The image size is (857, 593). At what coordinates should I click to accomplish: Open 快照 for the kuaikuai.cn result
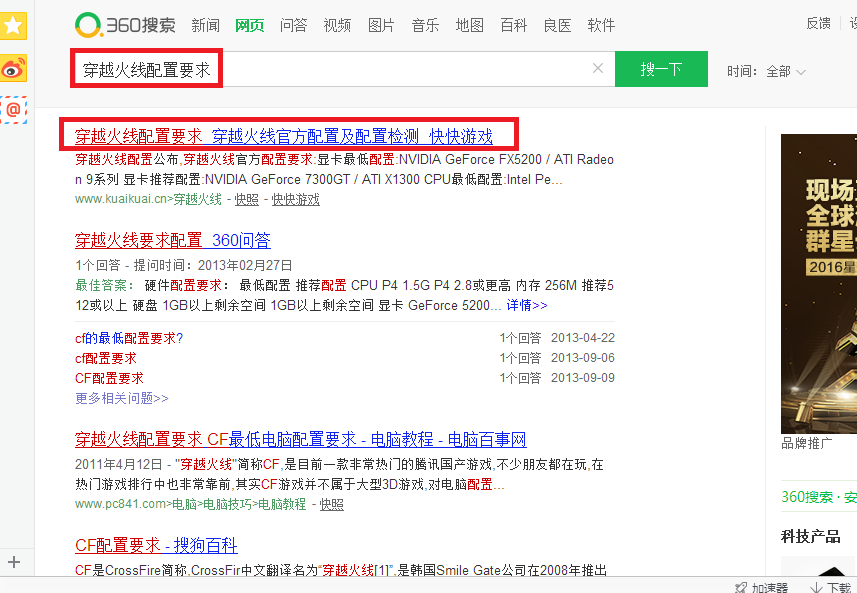click(x=246, y=199)
